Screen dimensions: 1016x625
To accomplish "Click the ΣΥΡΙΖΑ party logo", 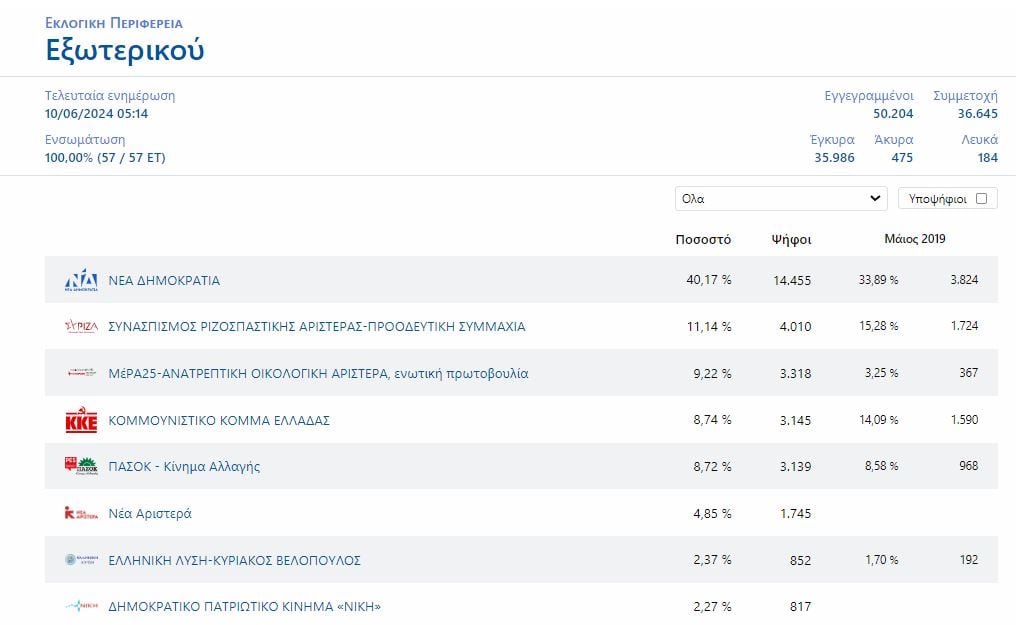I will [x=81, y=326].
